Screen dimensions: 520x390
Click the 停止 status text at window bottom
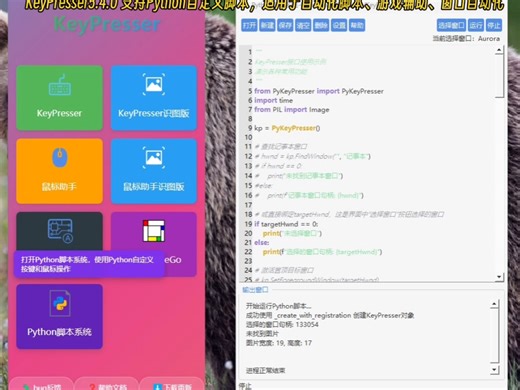pos(245,386)
